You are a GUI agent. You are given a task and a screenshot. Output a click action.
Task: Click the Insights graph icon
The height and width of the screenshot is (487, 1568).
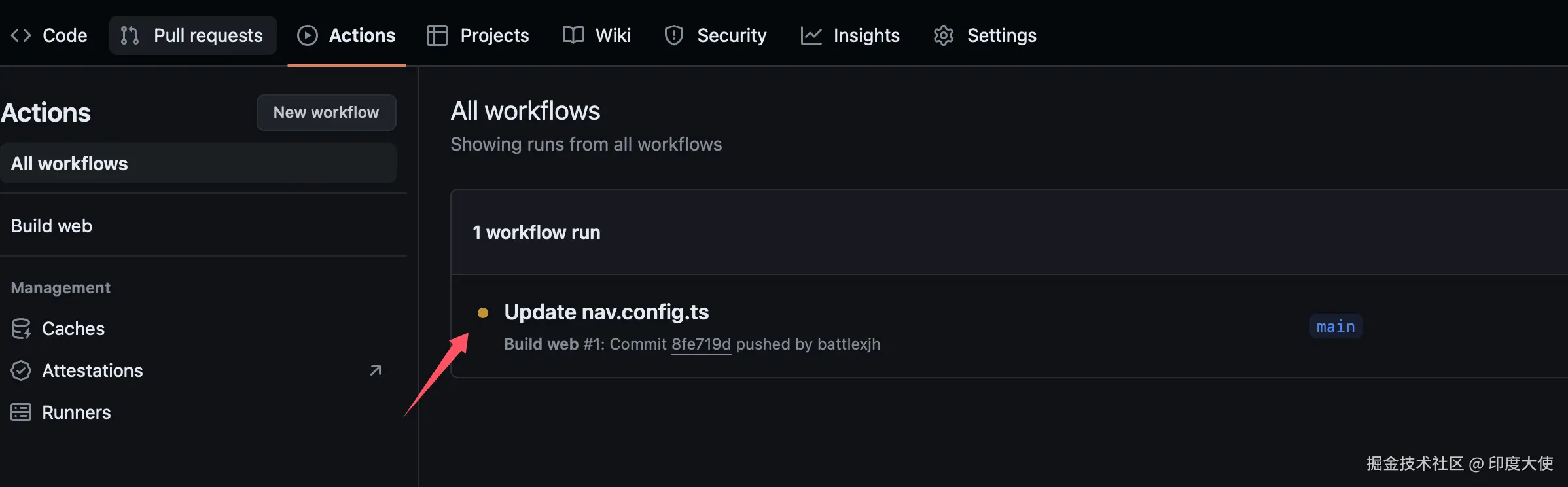point(811,35)
